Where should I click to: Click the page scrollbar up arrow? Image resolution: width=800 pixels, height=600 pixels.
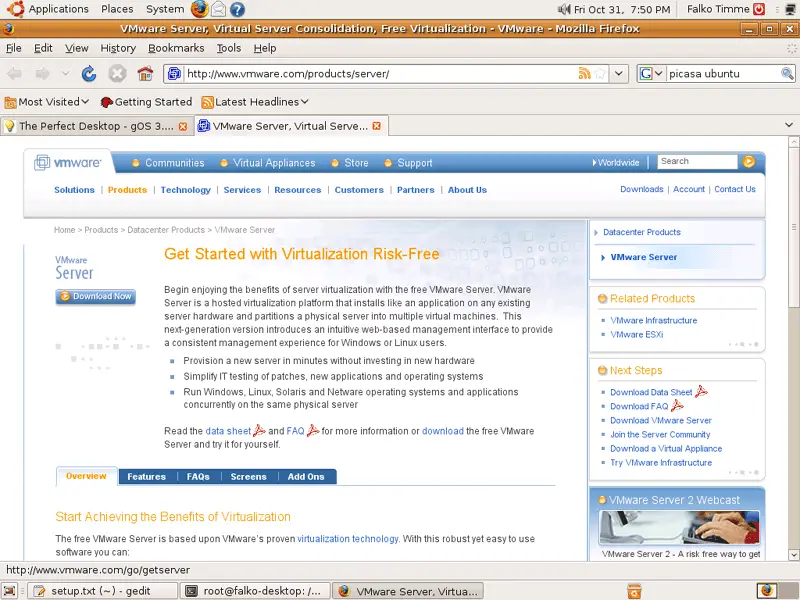click(793, 142)
